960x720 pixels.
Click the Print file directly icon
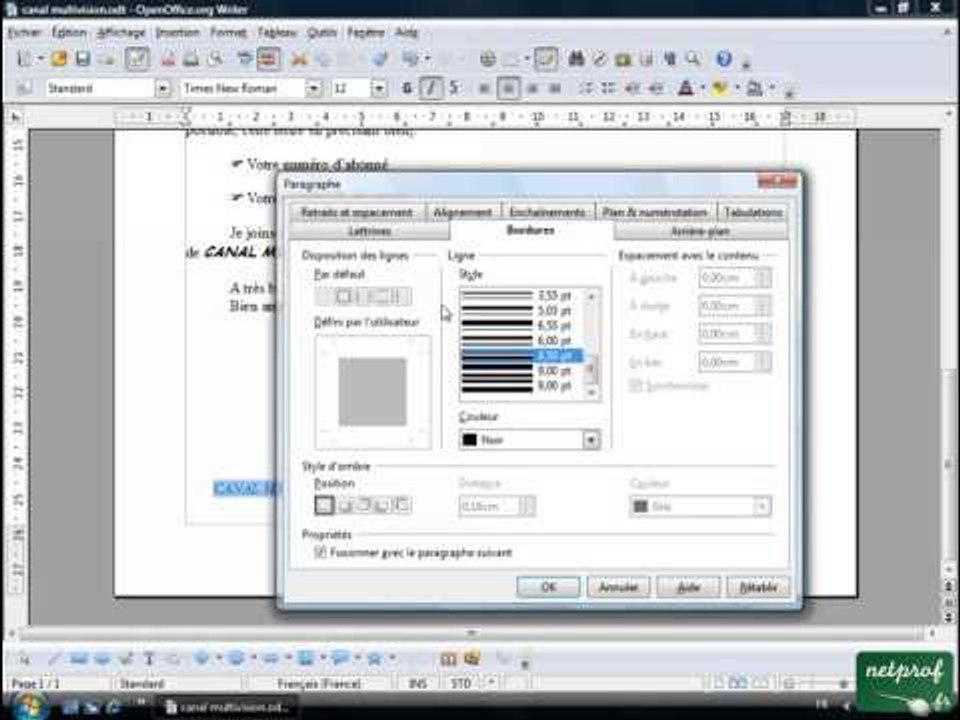click(191, 59)
